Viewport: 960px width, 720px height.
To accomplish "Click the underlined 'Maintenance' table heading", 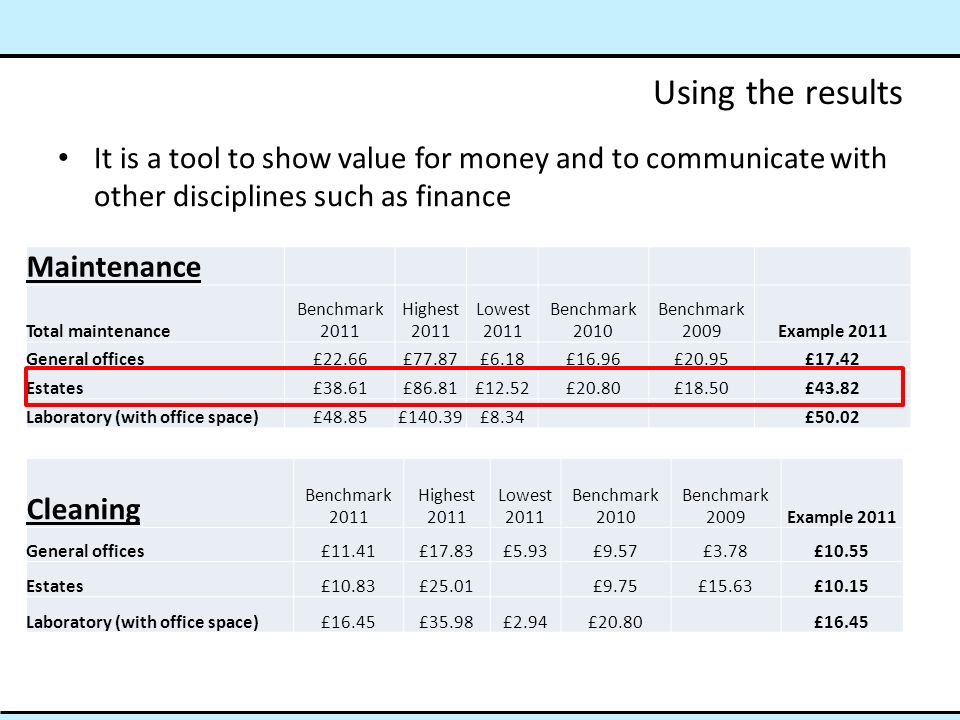I will pyautogui.click(x=114, y=267).
